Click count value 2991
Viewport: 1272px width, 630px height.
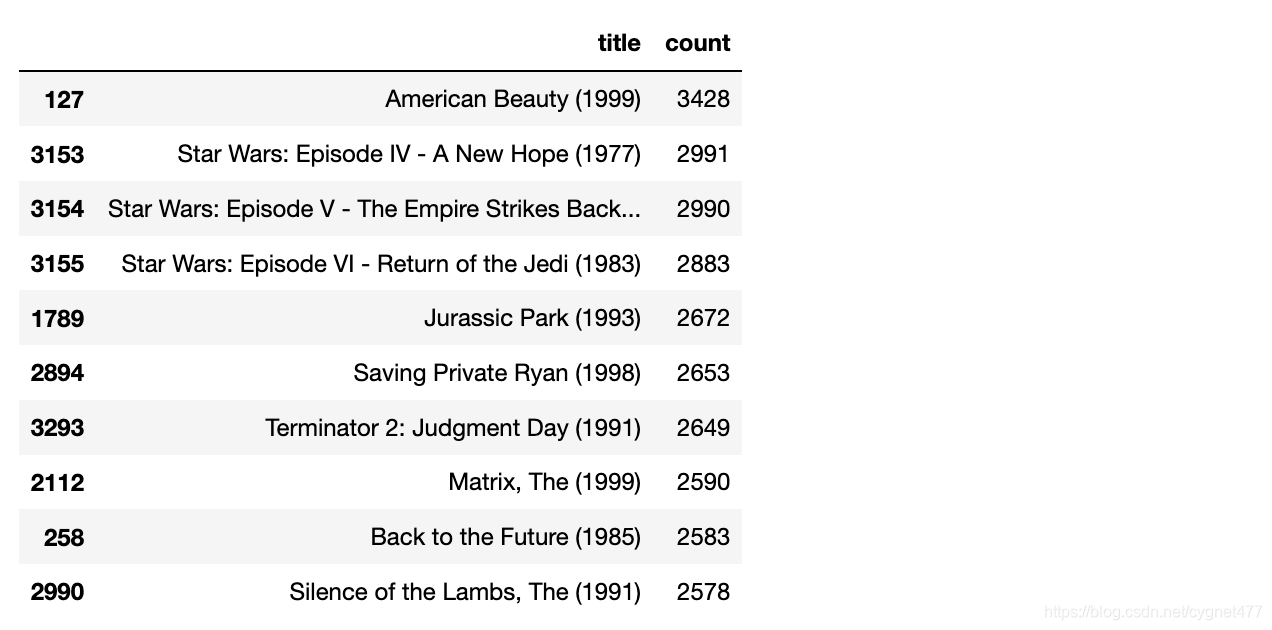(703, 154)
